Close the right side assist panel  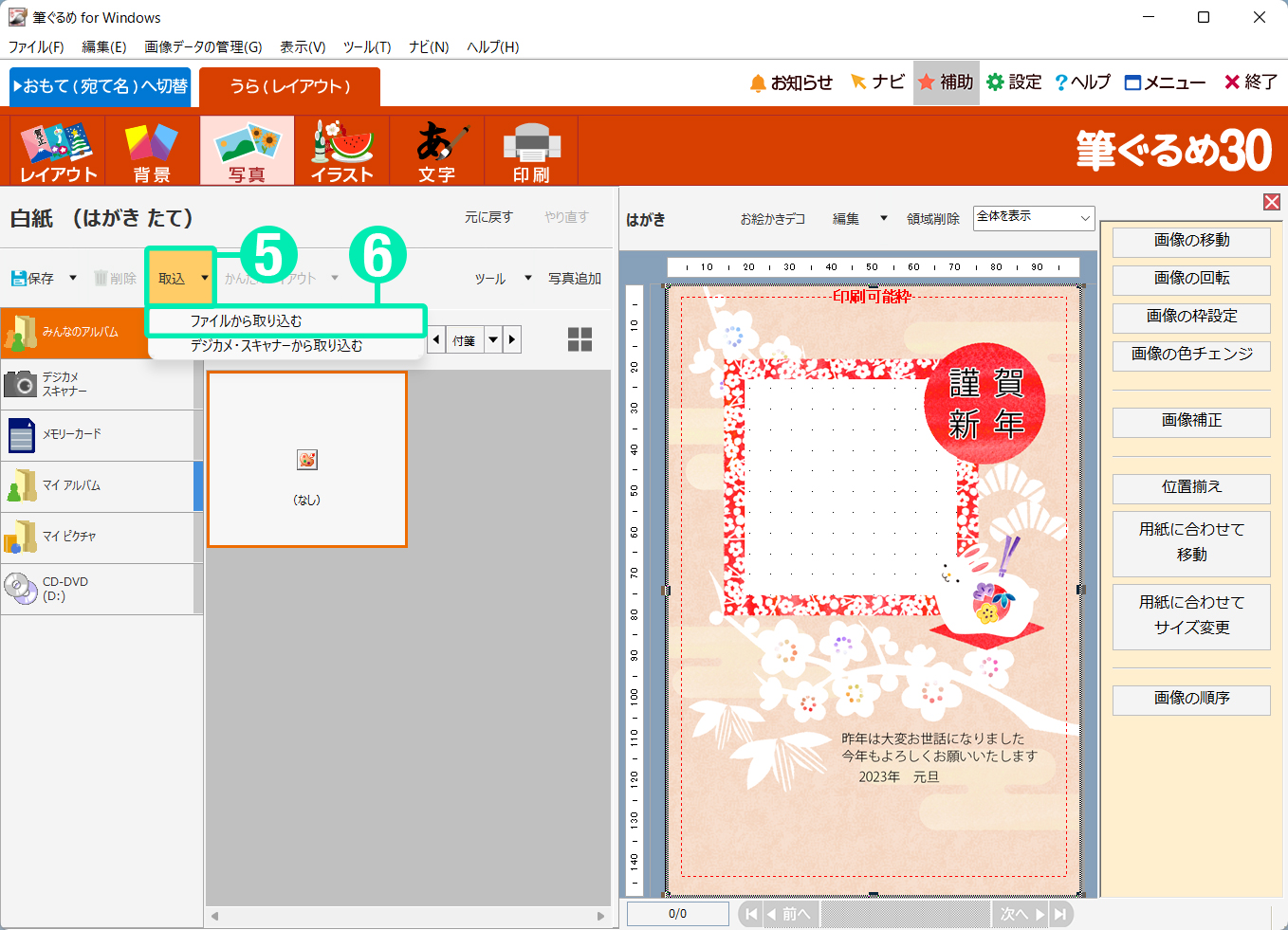pos(1272,202)
